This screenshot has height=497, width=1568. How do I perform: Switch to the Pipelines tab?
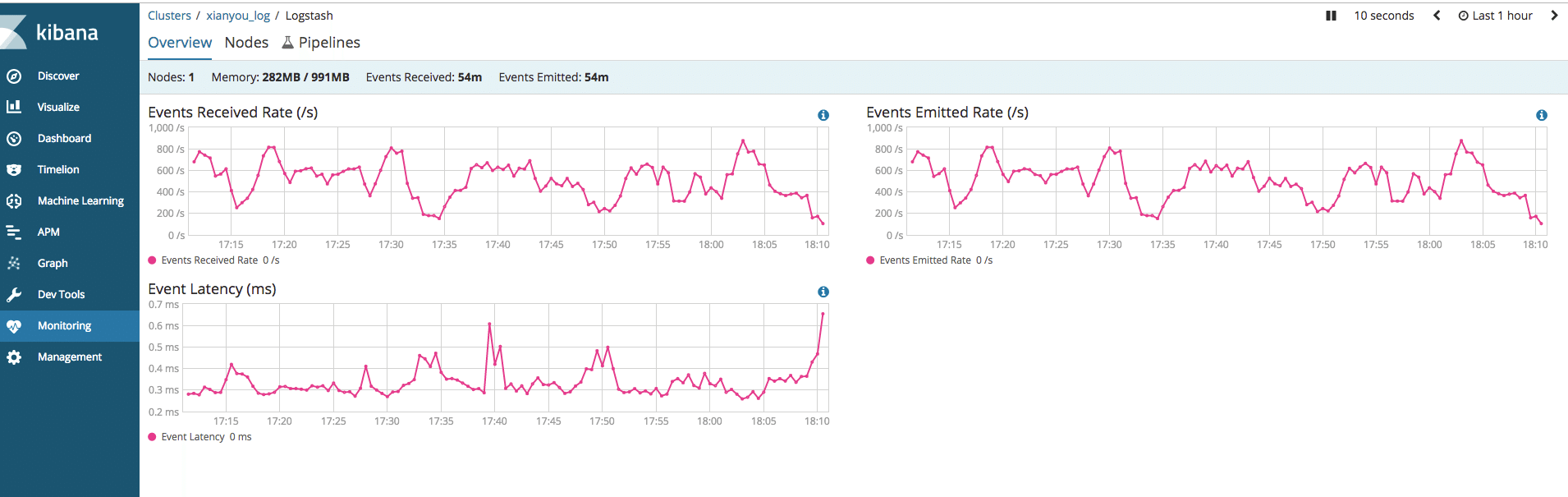[321, 43]
